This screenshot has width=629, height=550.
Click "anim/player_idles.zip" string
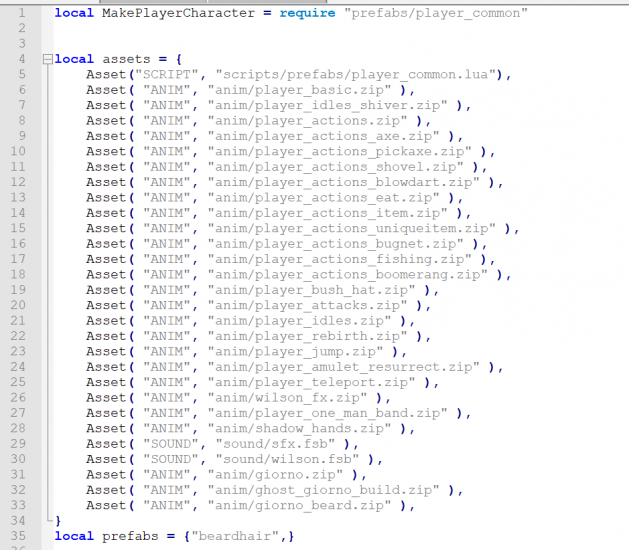[x=299, y=321]
